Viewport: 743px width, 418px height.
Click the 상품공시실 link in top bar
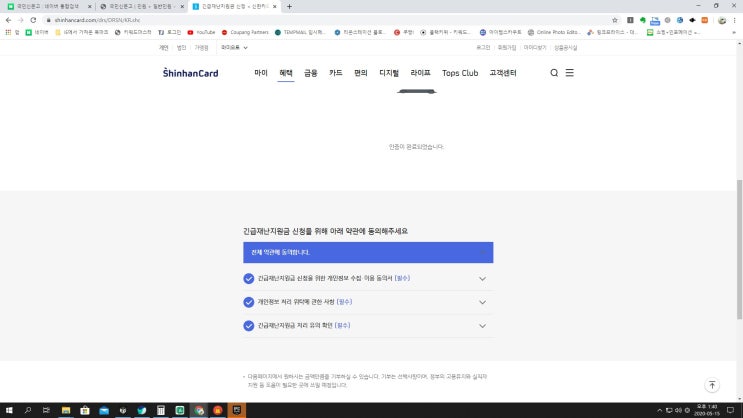coord(566,47)
